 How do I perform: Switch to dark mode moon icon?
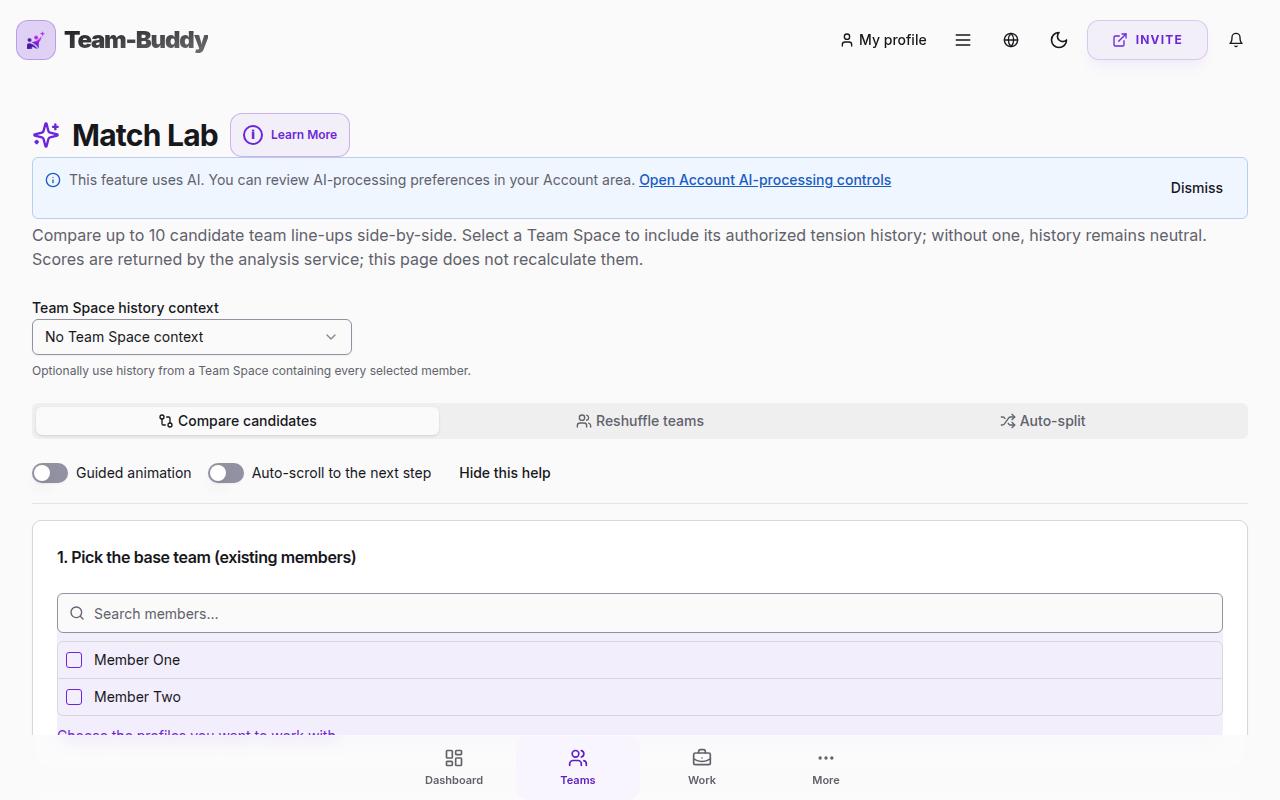tap(1059, 40)
